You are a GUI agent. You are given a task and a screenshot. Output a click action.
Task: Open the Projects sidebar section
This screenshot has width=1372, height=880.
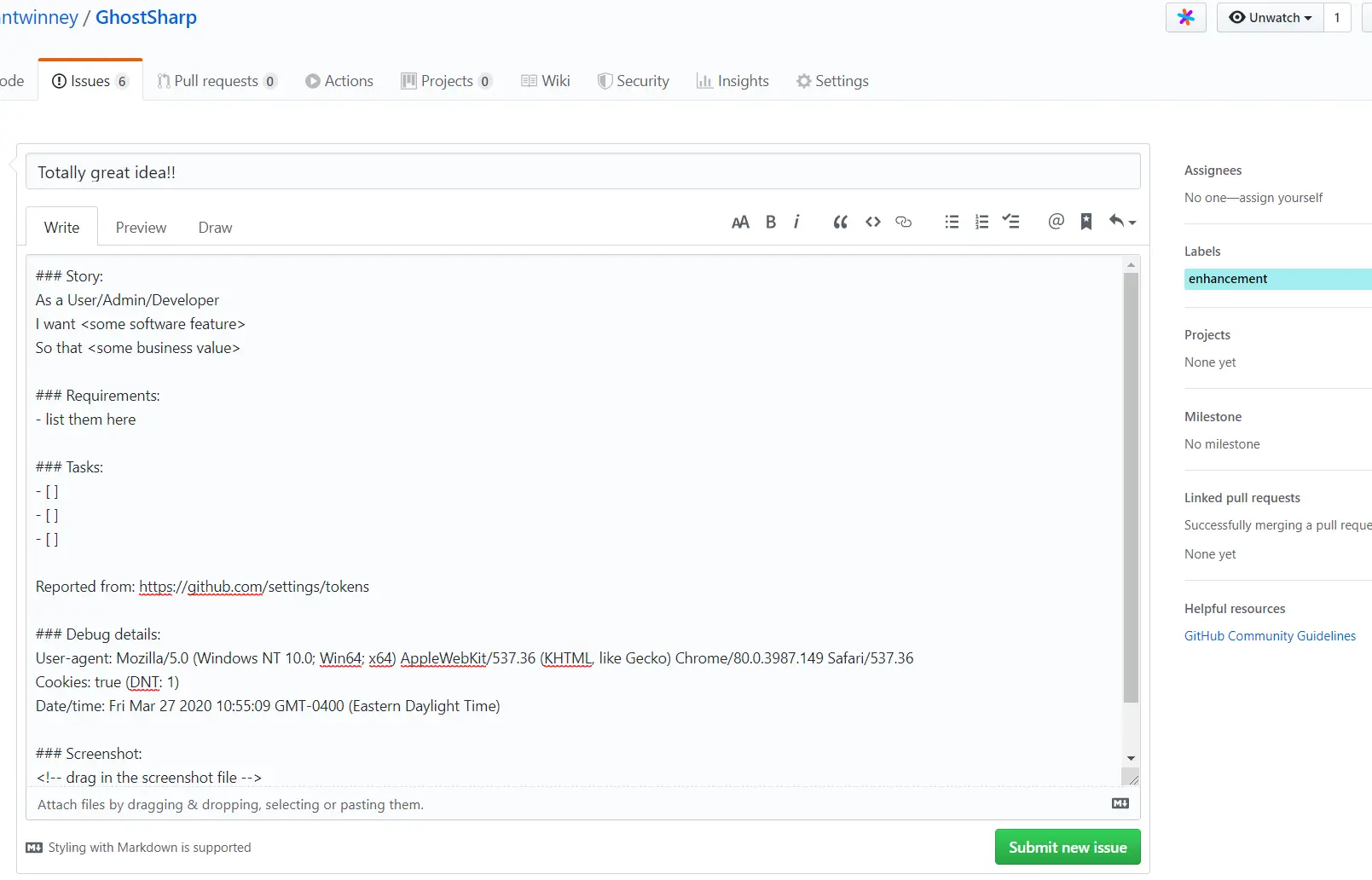click(x=1207, y=335)
